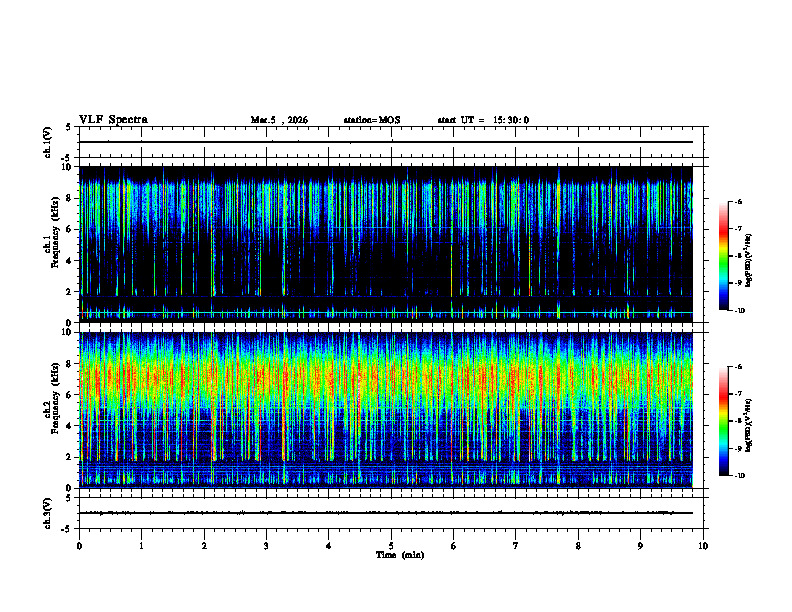Click the ch.2 PSD color scale bar
Viewport: 792px width, 612px height.
tap(724, 421)
